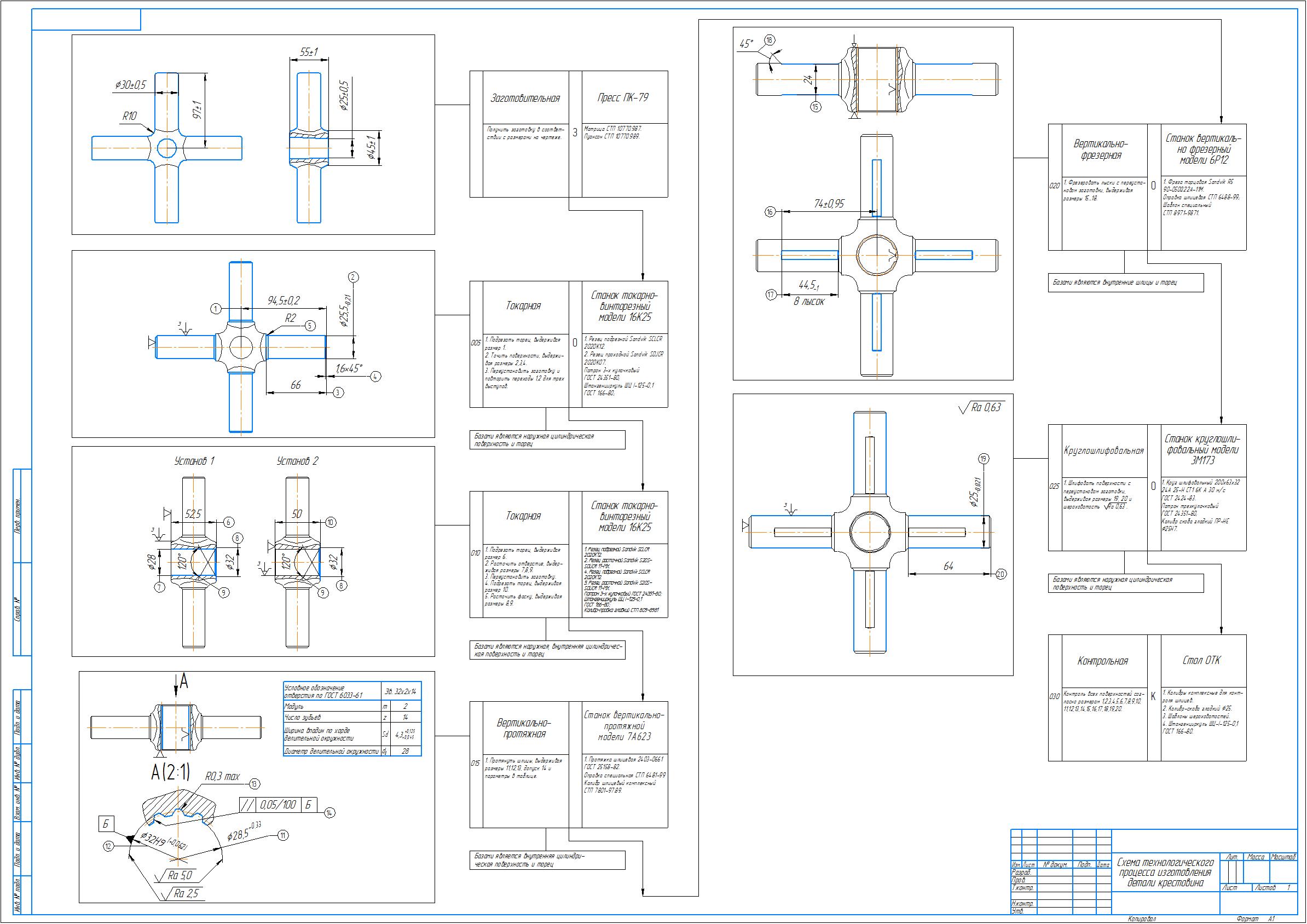This screenshot has height=924, width=1307.
Task: Click the Установ 1 view label
Action: [194, 461]
